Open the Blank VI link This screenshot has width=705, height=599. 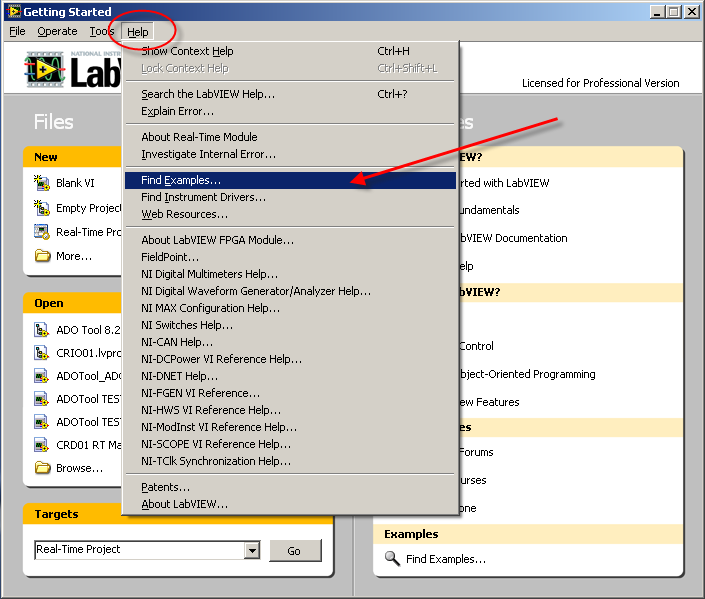(75, 183)
